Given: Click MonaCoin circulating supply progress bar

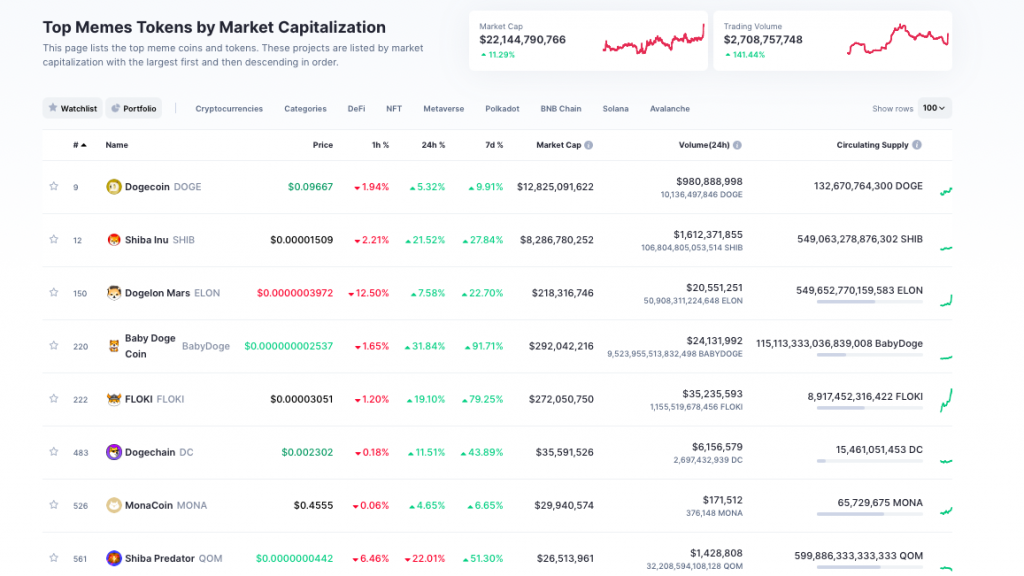Looking at the screenshot, I should click(x=869, y=514).
